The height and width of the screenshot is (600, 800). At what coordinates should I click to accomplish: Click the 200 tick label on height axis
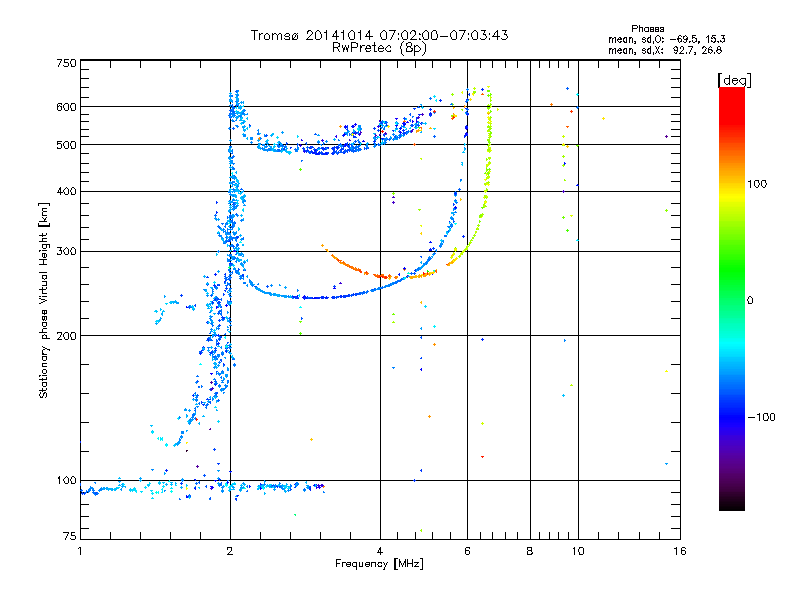66,336
